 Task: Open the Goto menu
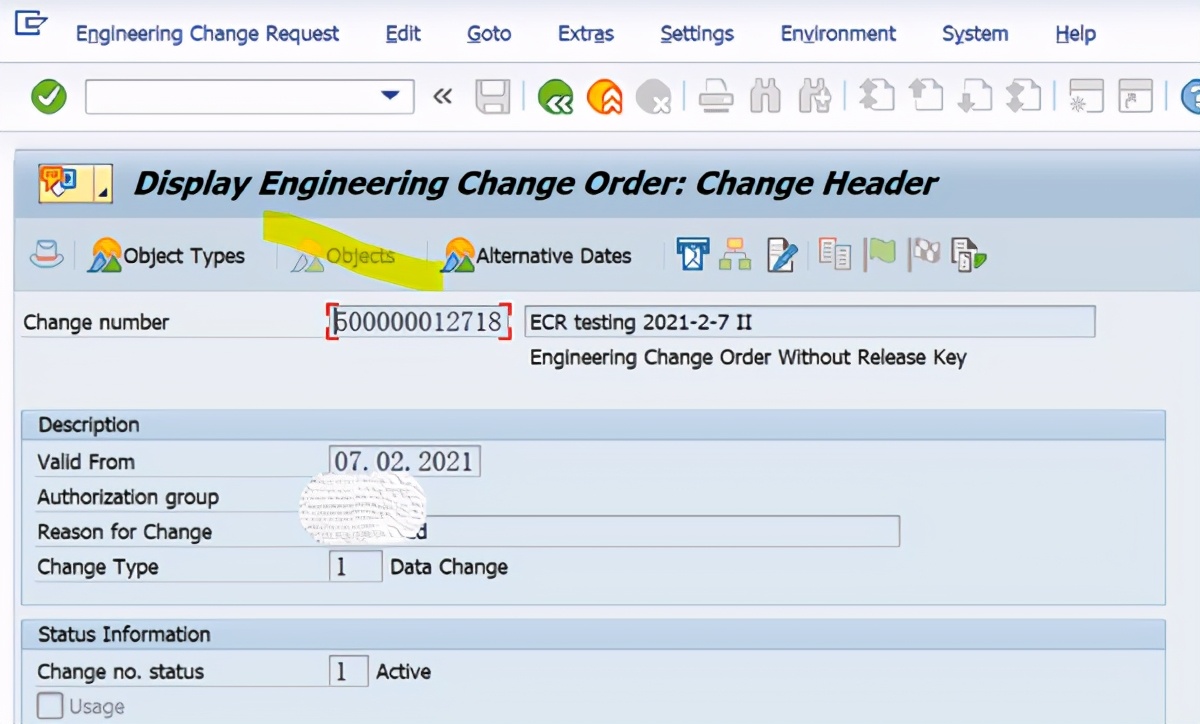488,33
